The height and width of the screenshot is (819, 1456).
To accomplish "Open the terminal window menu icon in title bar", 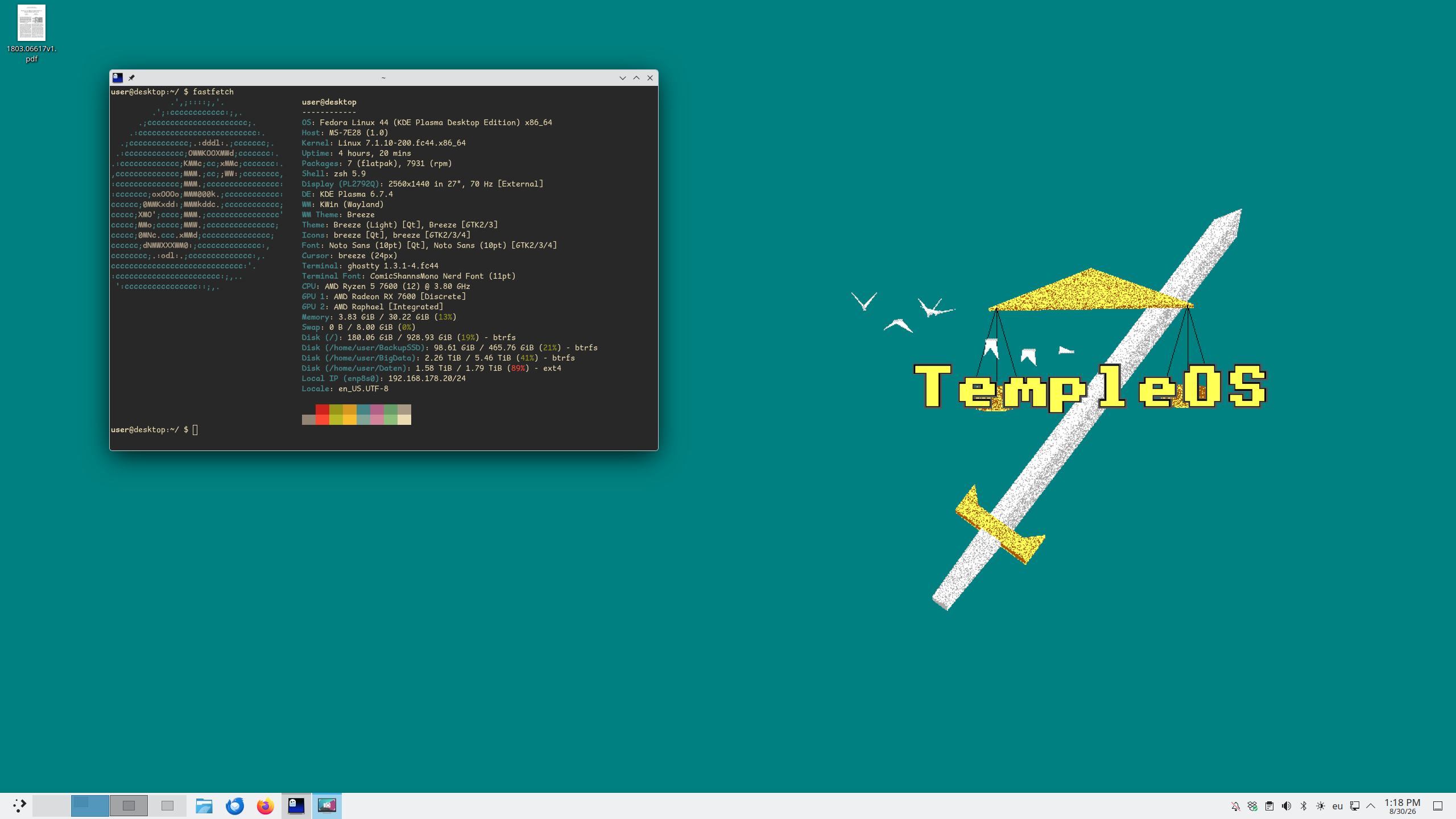I will (x=118, y=78).
